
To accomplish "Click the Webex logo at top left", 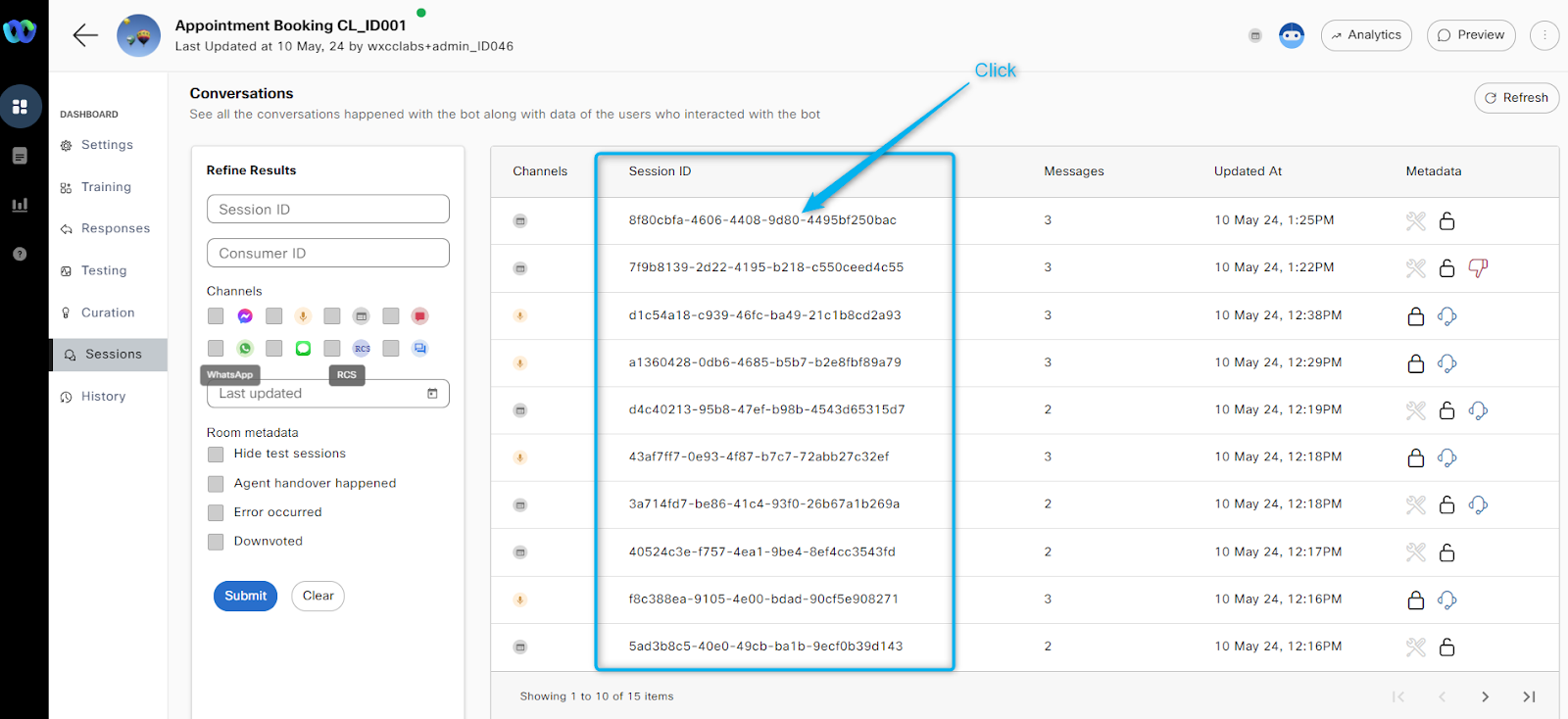I will pos(20,31).
